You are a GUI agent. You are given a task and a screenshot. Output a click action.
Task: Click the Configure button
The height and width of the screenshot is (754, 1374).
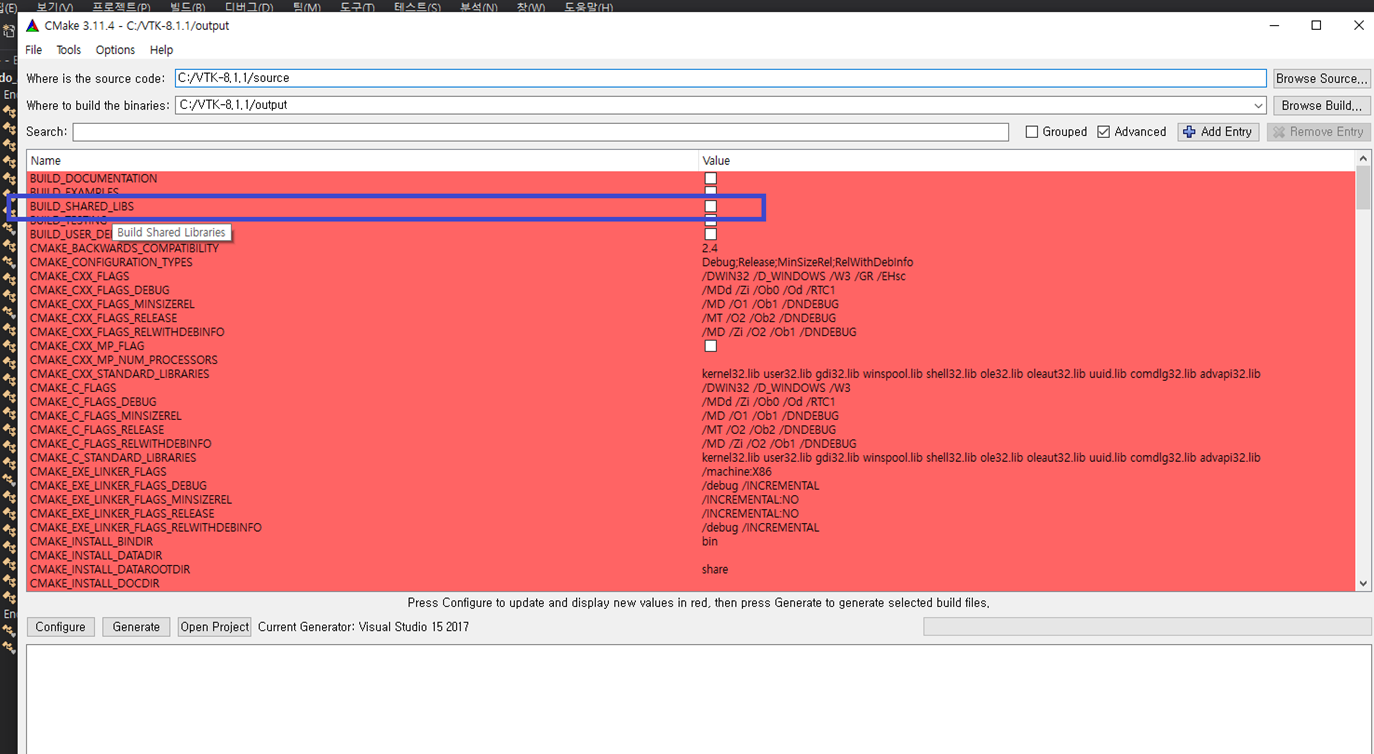pos(60,627)
